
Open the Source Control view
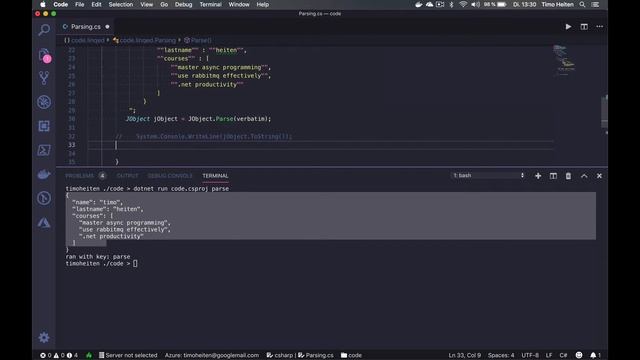pyautogui.click(x=44, y=78)
